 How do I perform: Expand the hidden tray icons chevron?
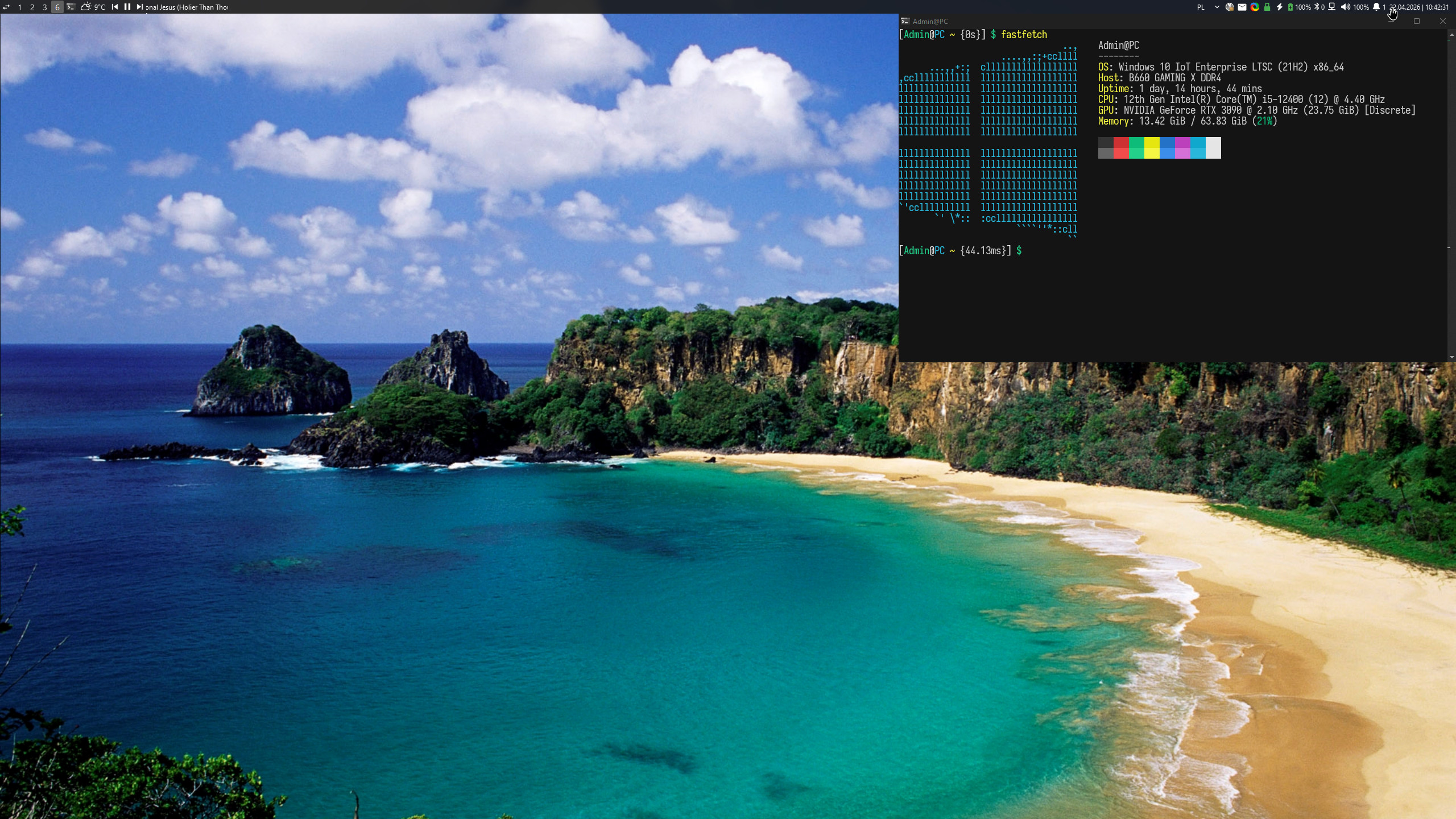(1217, 7)
